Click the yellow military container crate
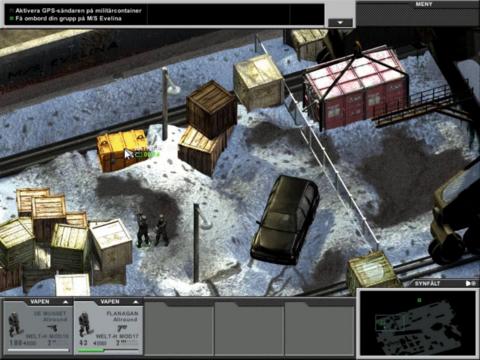Viewport: 480px width, 360px height. 122,150
